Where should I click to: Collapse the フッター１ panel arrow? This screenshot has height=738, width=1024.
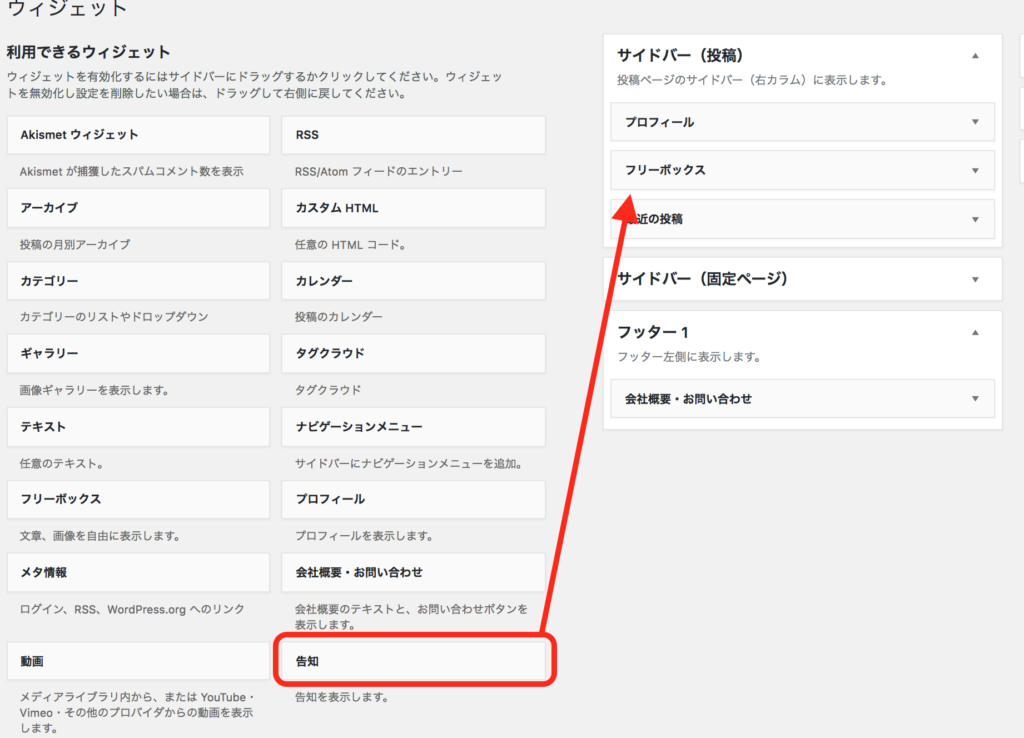(975, 332)
